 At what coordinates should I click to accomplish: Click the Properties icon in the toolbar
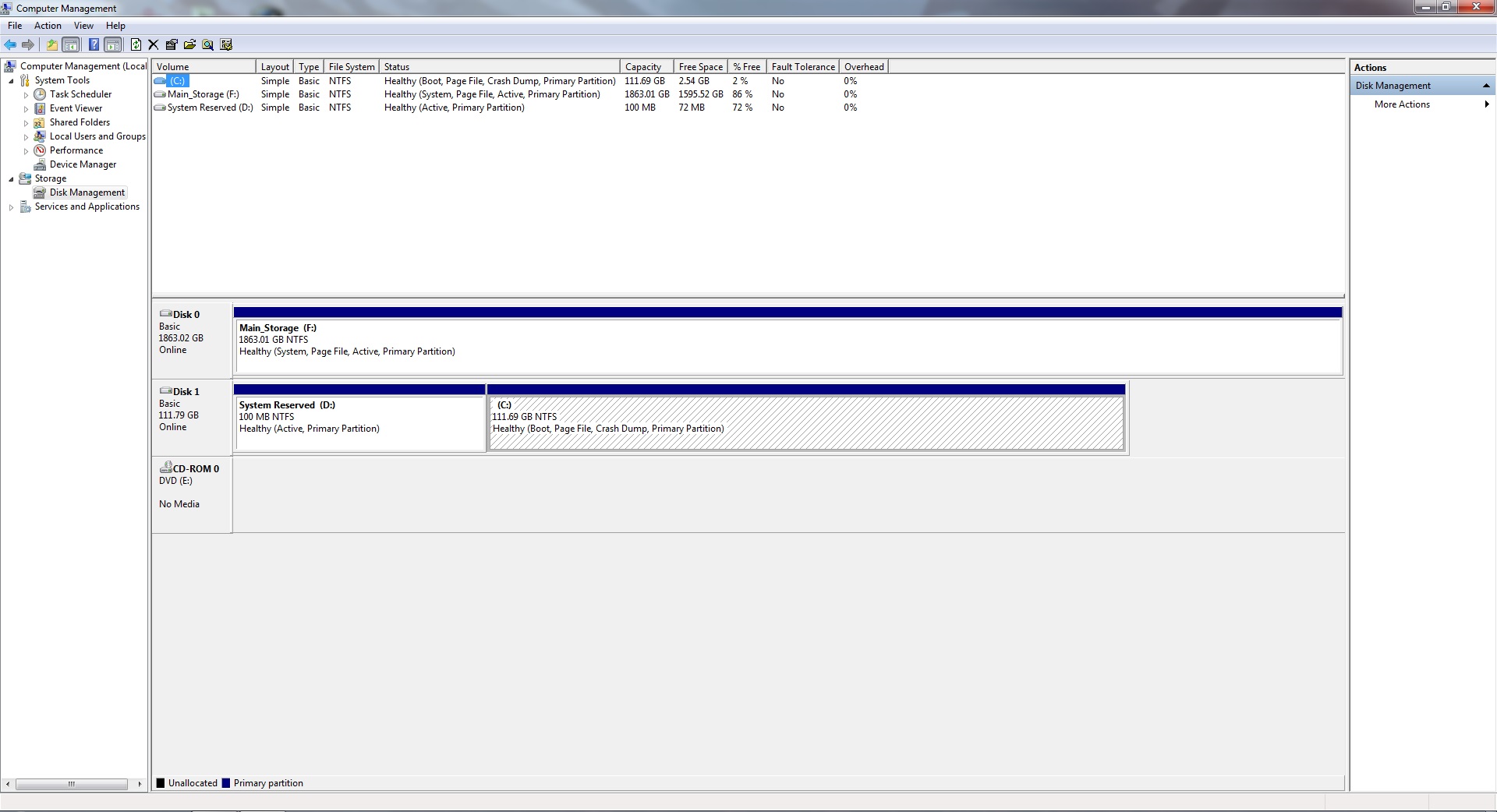172,44
